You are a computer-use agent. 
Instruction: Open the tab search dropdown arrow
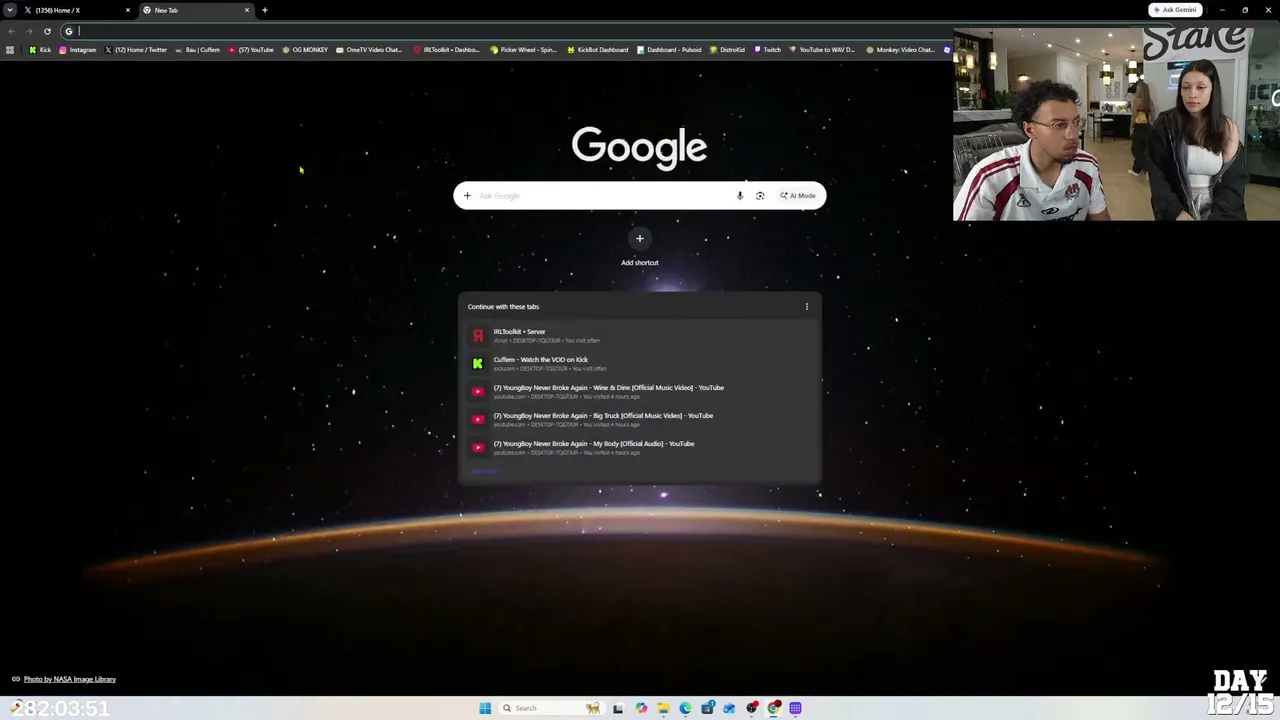coord(9,10)
